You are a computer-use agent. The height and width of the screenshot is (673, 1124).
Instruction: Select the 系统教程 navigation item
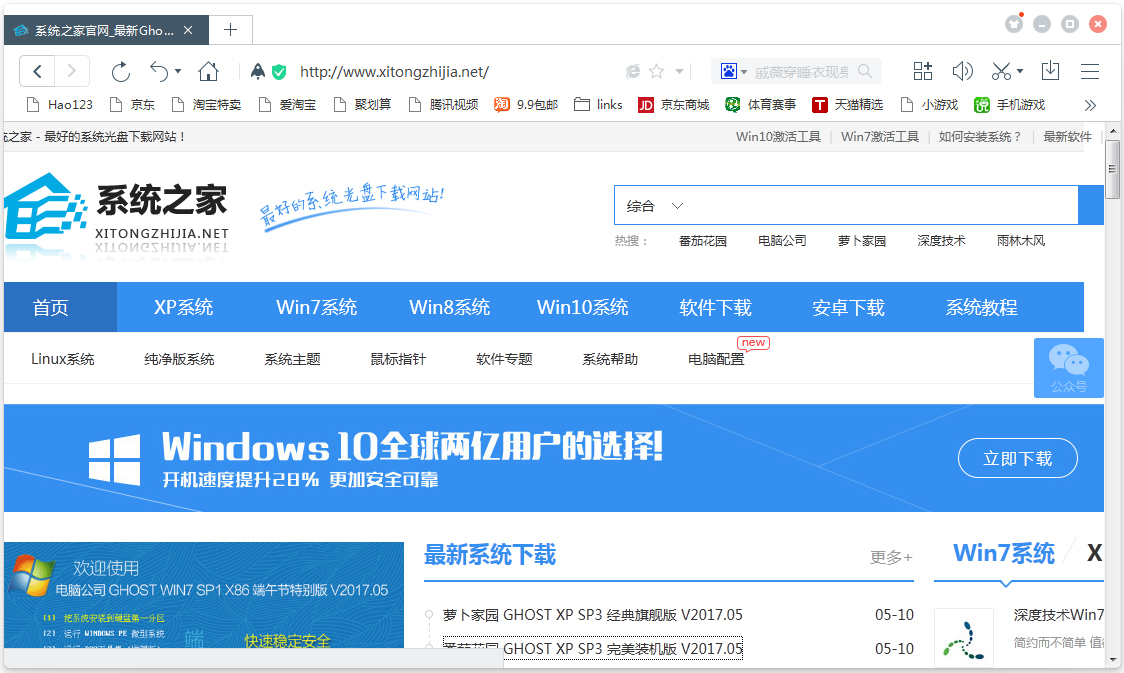click(x=981, y=307)
